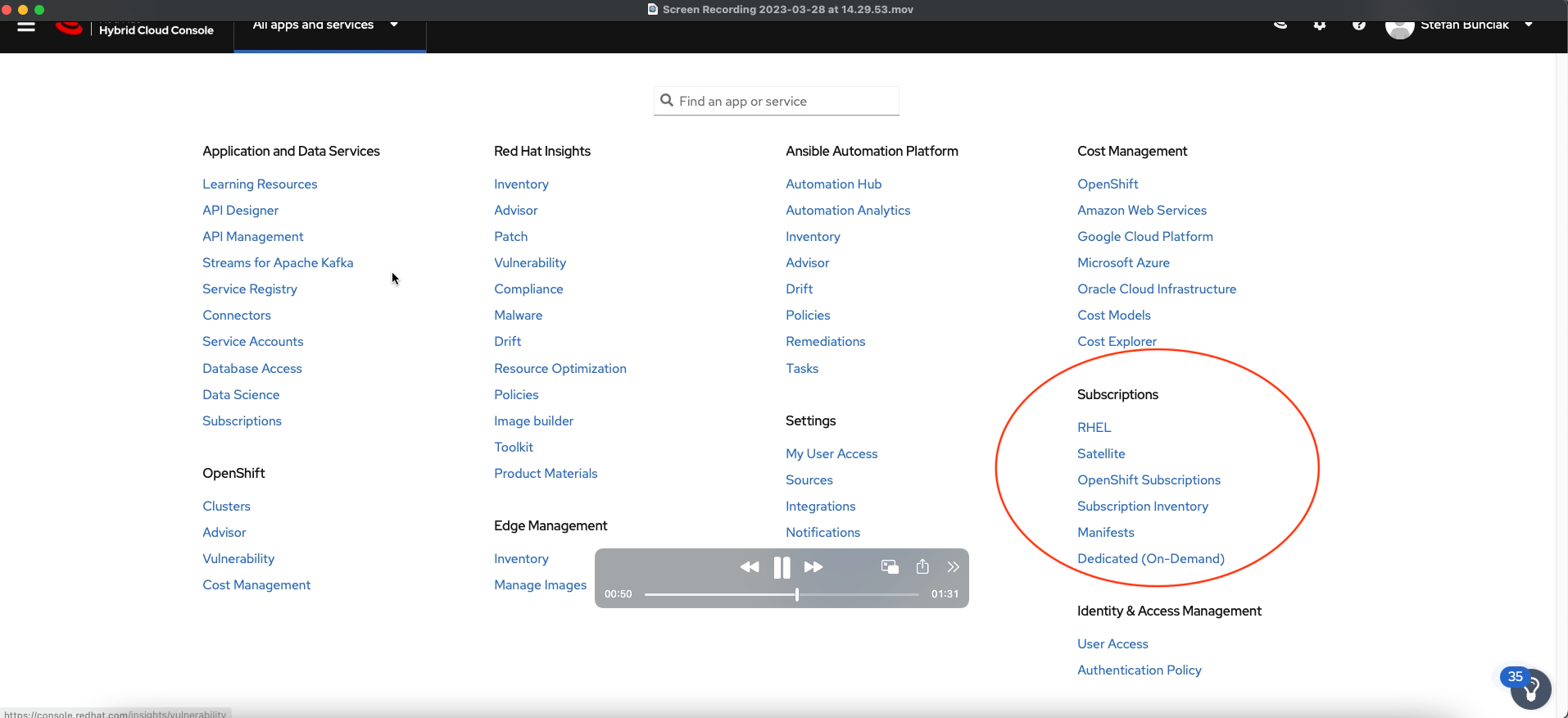The height and width of the screenshot is (718, 1568).
Task: Open OpenShift link under Cost Management
Action: click(1108, 184)
